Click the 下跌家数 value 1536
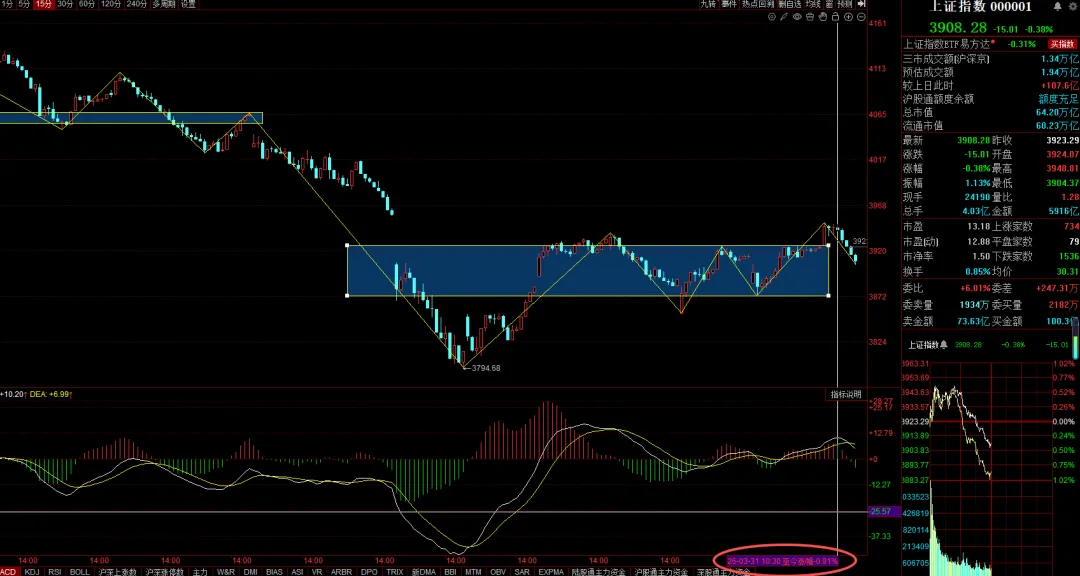 [1069, 256]
